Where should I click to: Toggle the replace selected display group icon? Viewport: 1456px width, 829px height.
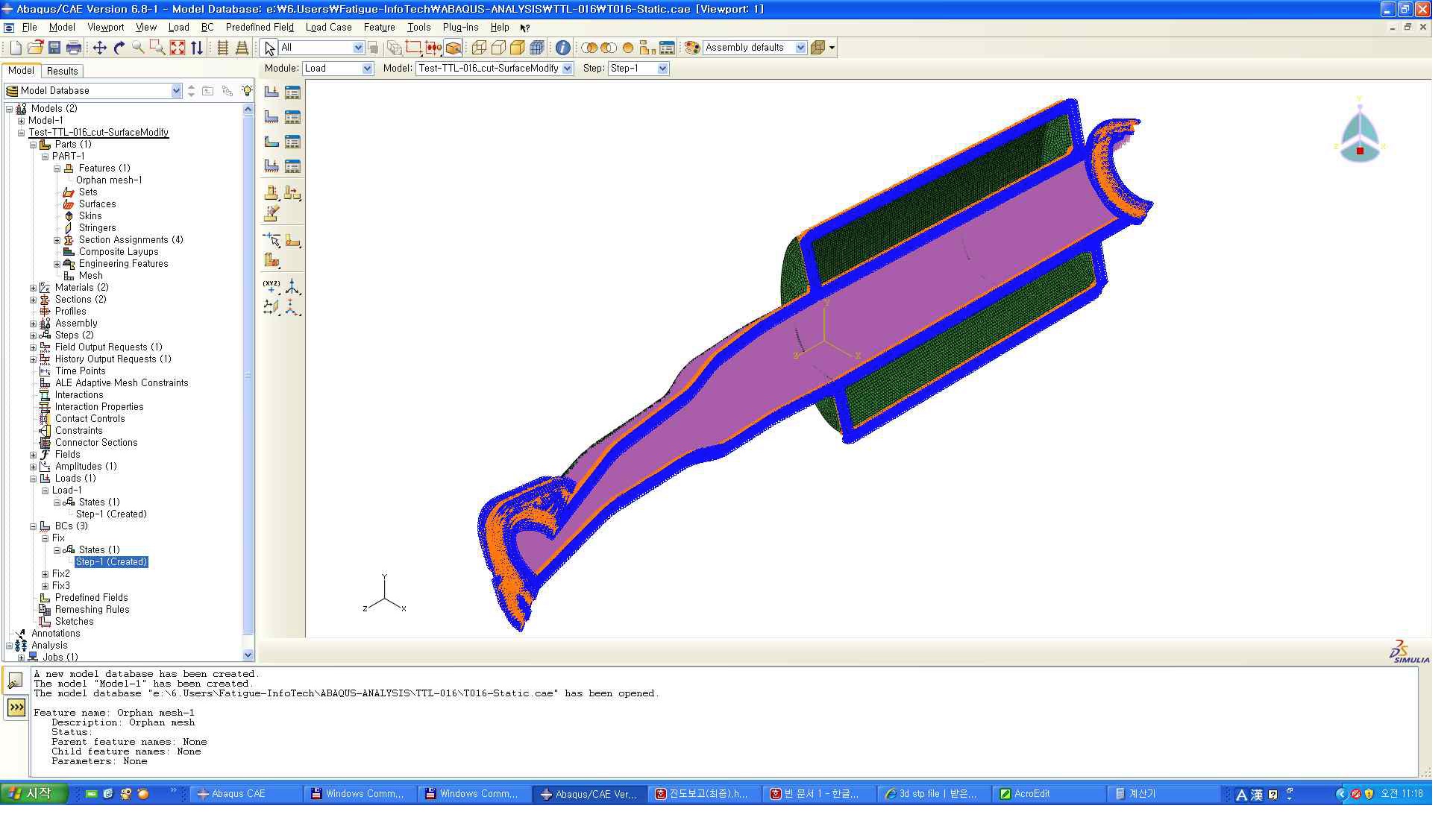590,48
